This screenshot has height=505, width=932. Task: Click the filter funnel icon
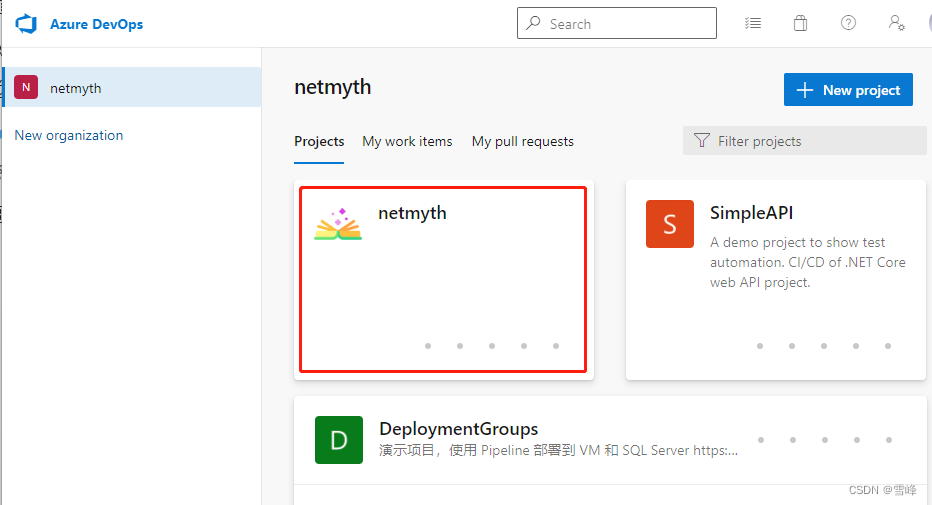pos(702,141)
